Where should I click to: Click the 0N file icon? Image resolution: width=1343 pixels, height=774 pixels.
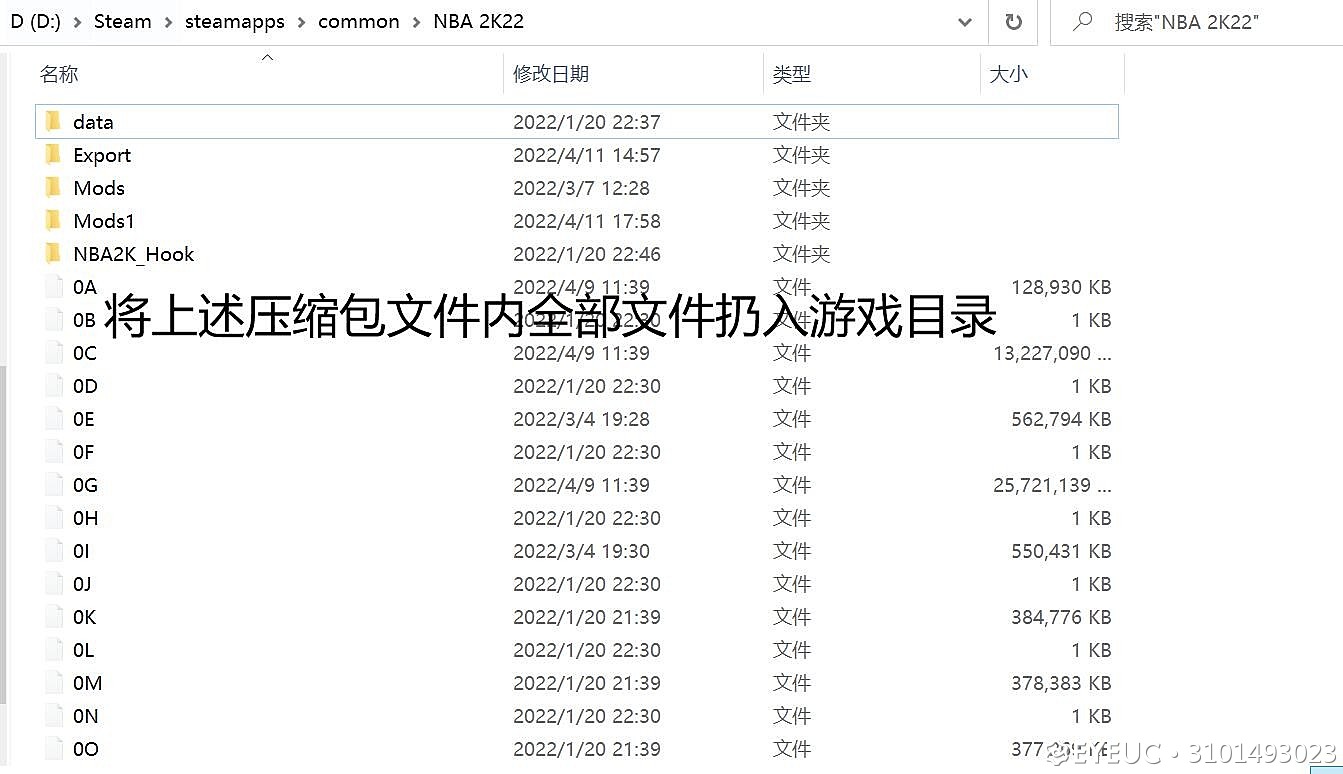pyautogui.click(x=54, y=716)
